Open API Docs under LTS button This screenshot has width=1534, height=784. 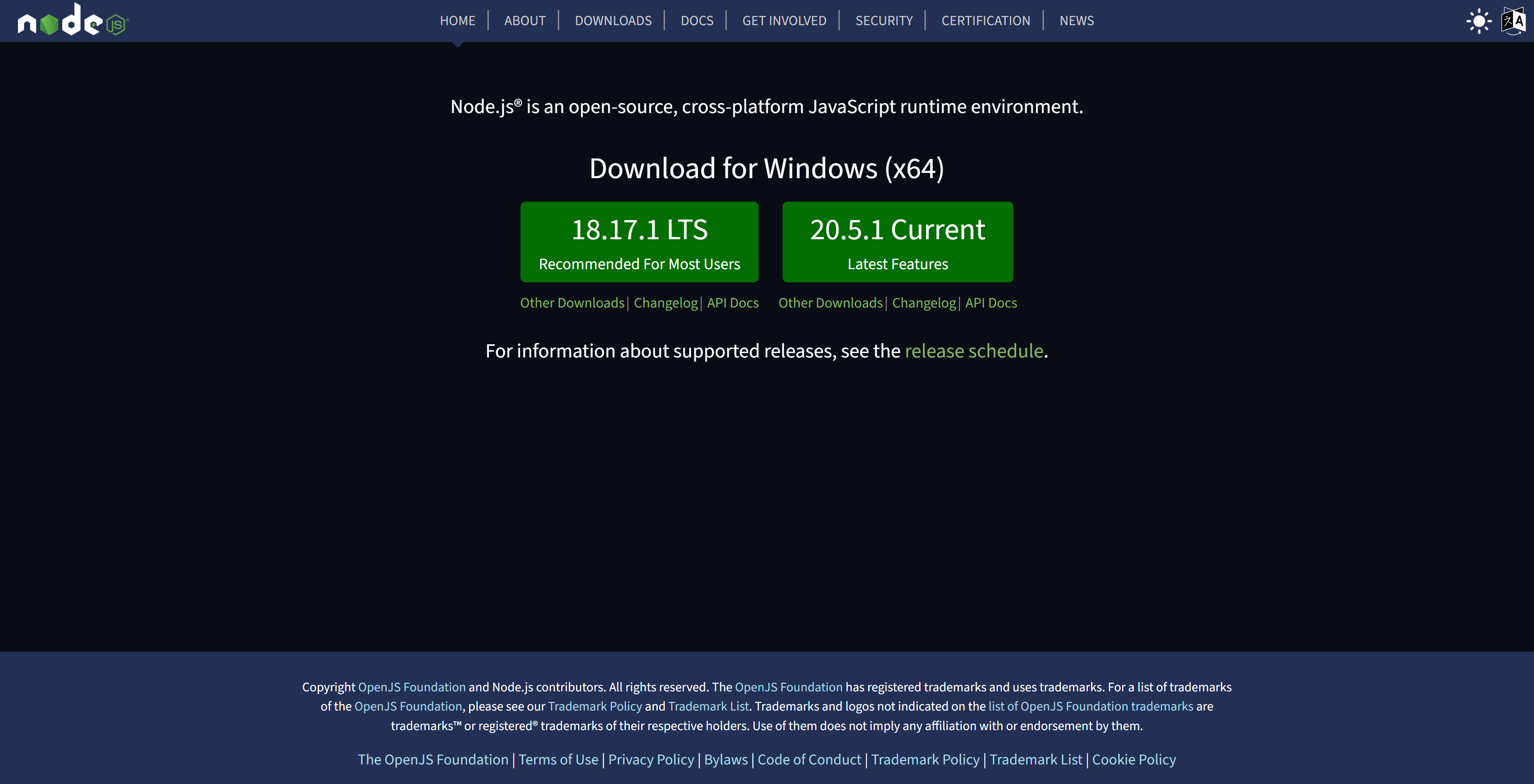[733, 303]
